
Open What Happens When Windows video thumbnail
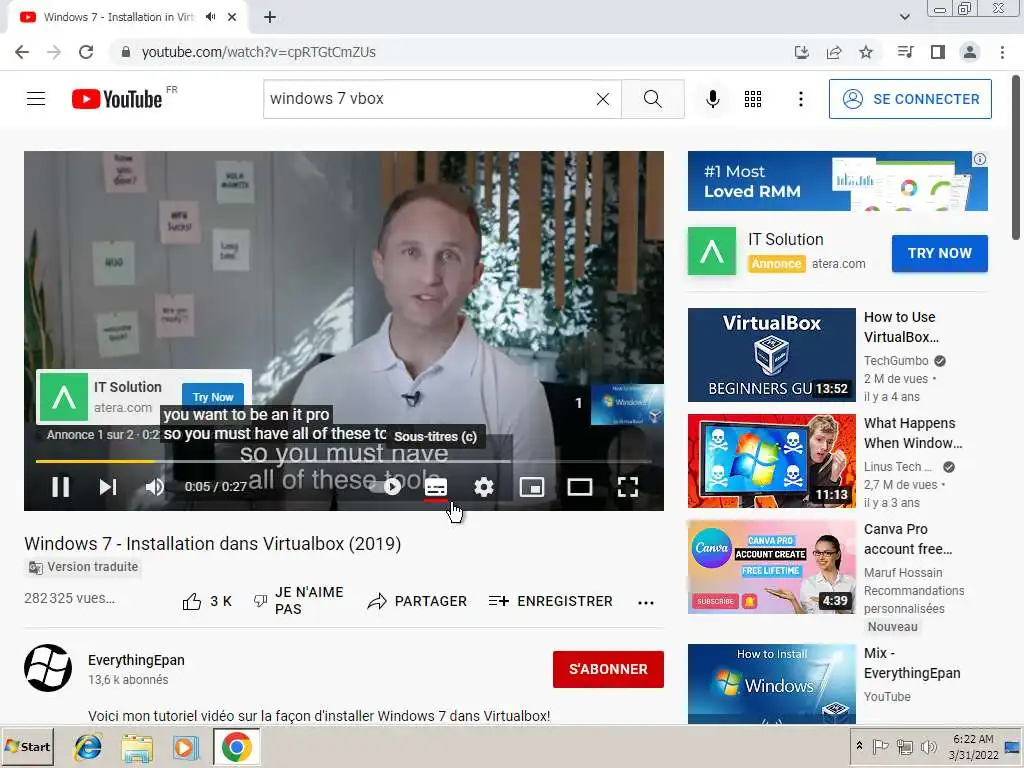point(771,461)
